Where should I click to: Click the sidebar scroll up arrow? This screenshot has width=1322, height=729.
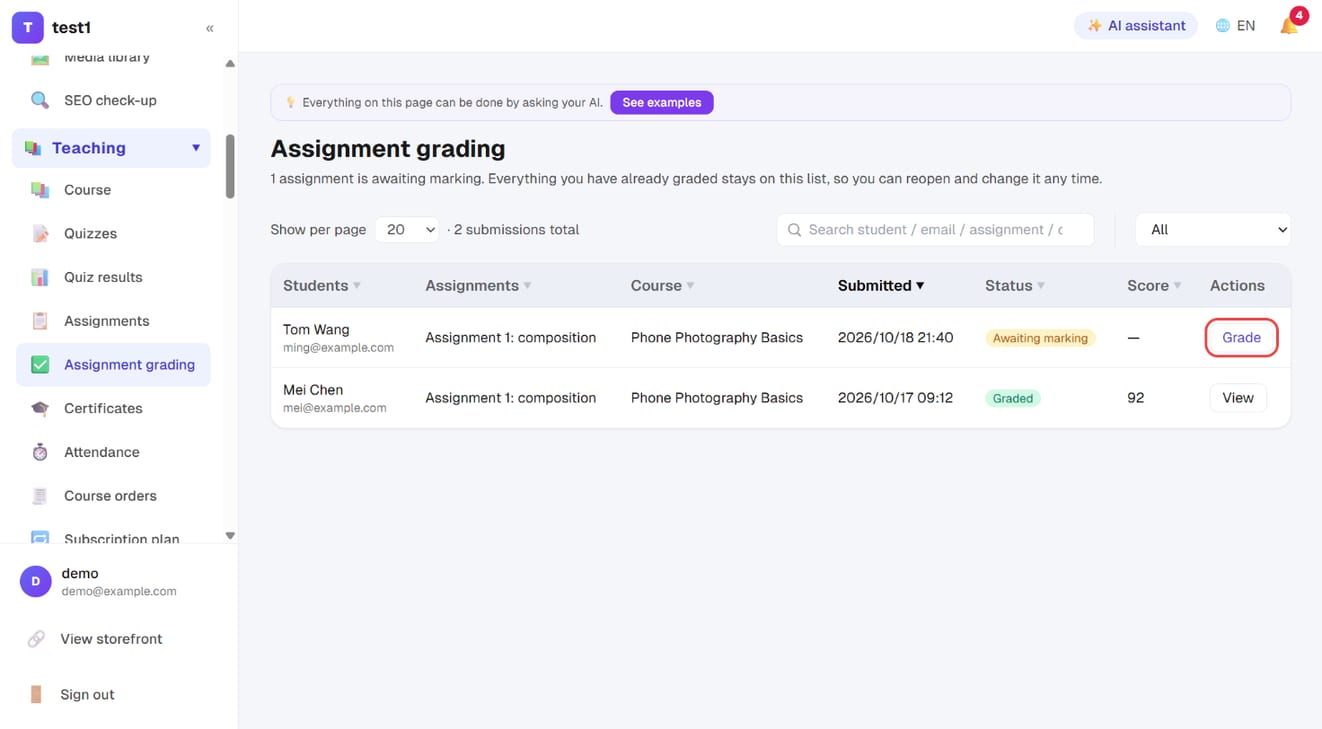pyautogui.click(x=230, y=64)
